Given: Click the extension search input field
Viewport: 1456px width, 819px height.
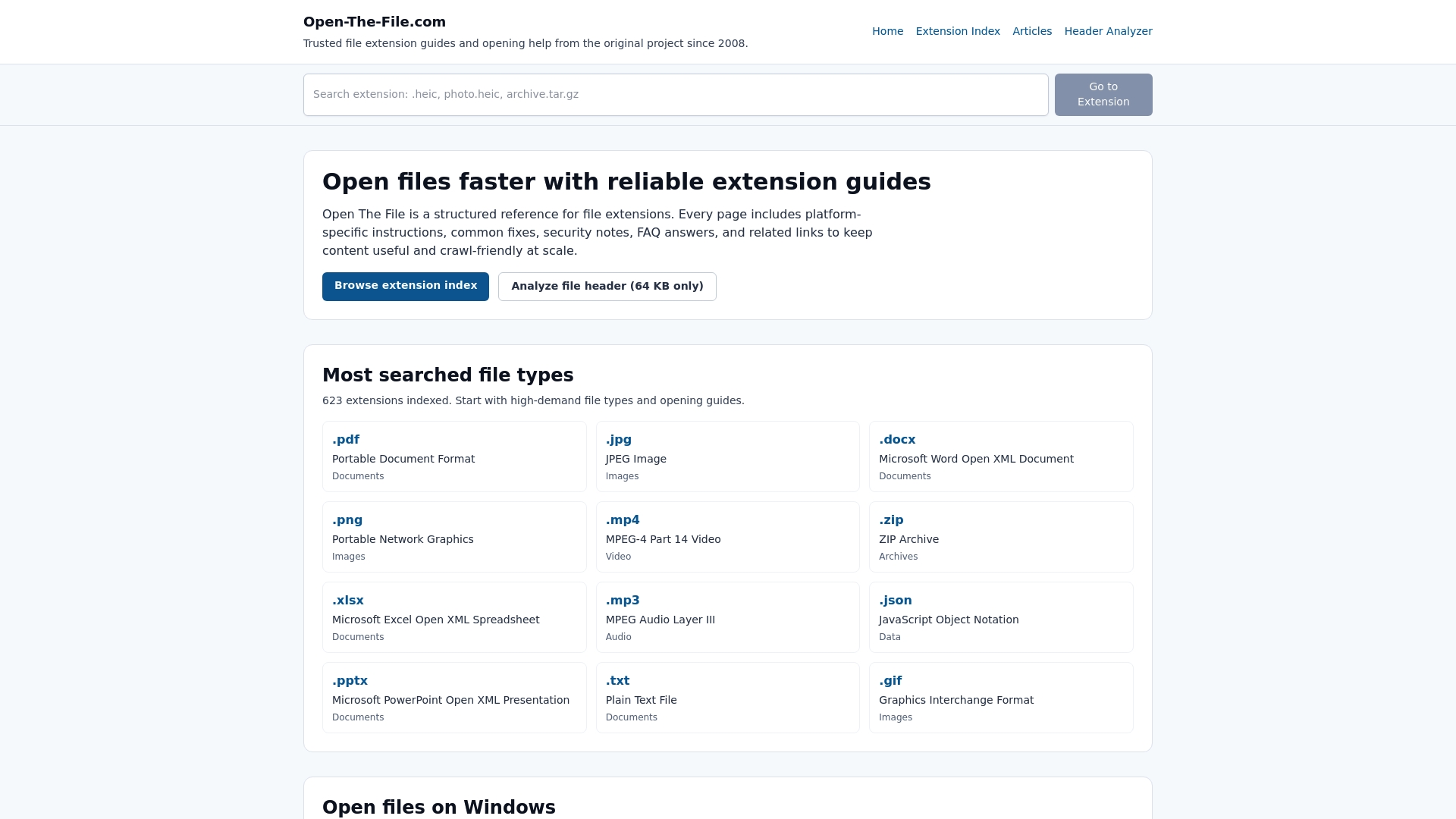Looking at the screenshot, I should click(676, 94).
